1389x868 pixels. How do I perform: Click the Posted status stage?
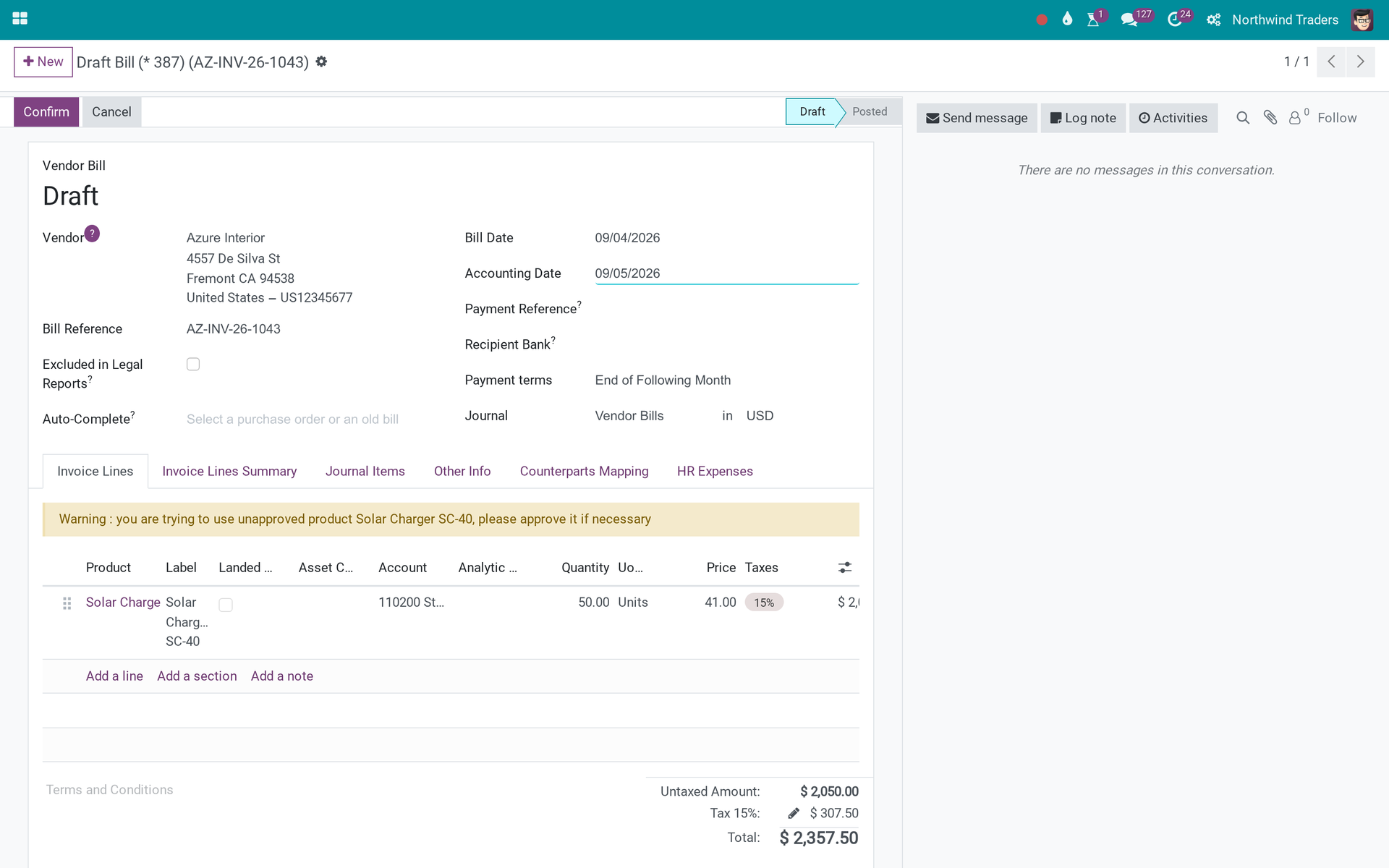click(x=870, y=111)
